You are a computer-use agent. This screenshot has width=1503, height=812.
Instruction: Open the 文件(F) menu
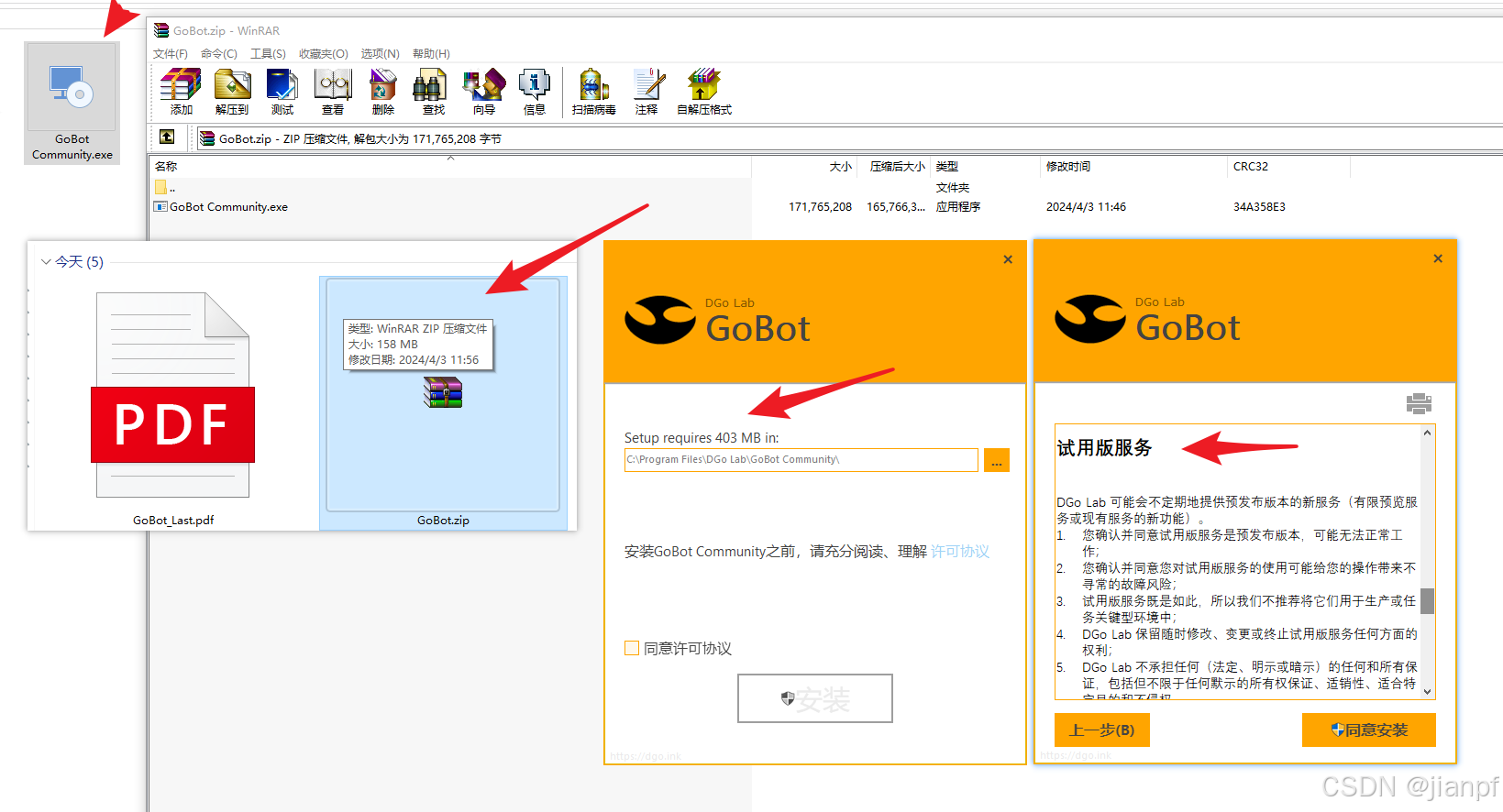[171, 53]
